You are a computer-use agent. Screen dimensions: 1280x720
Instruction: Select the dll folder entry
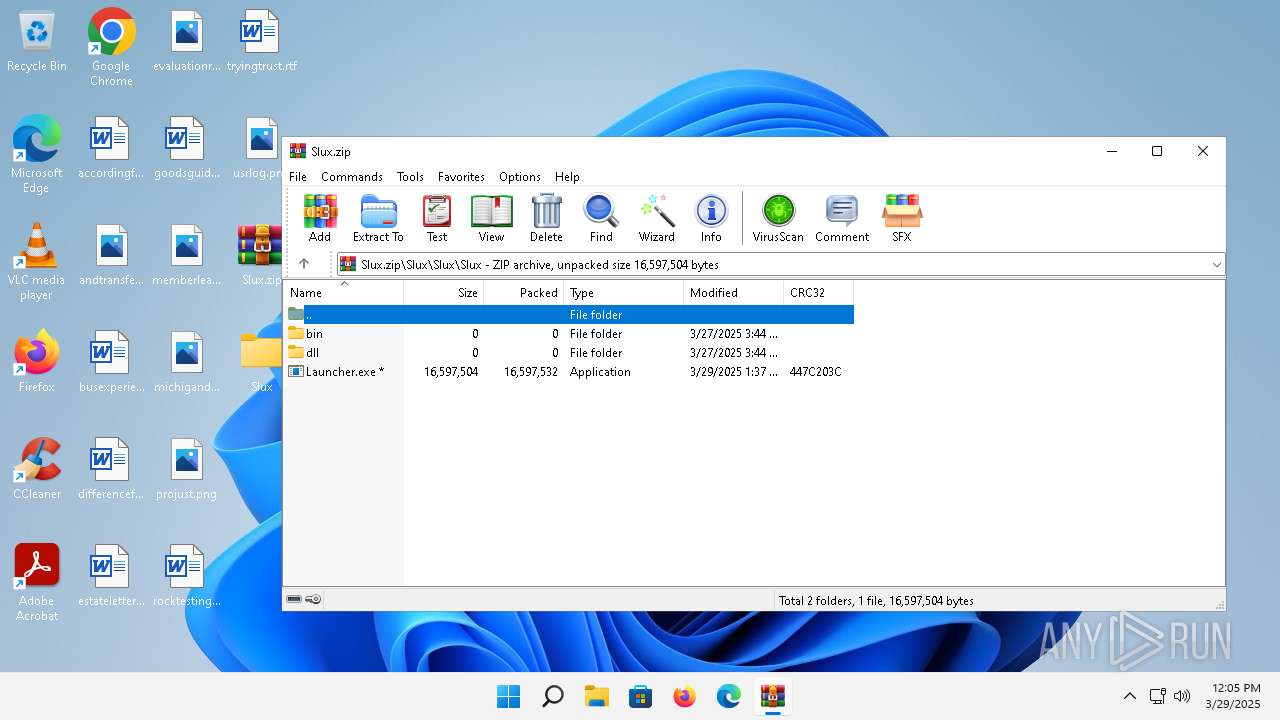[569, 352]
